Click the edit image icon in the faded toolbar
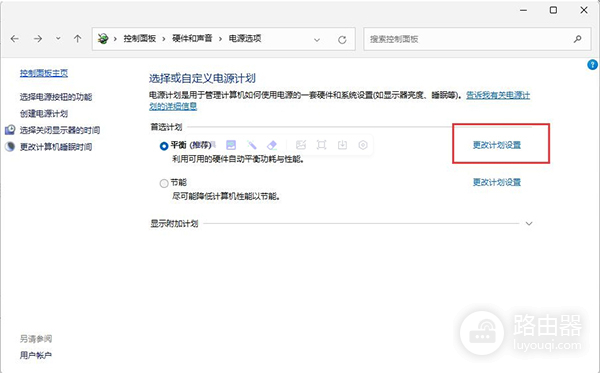This screenshot has height=373, width=600. (x=301, y=145)
